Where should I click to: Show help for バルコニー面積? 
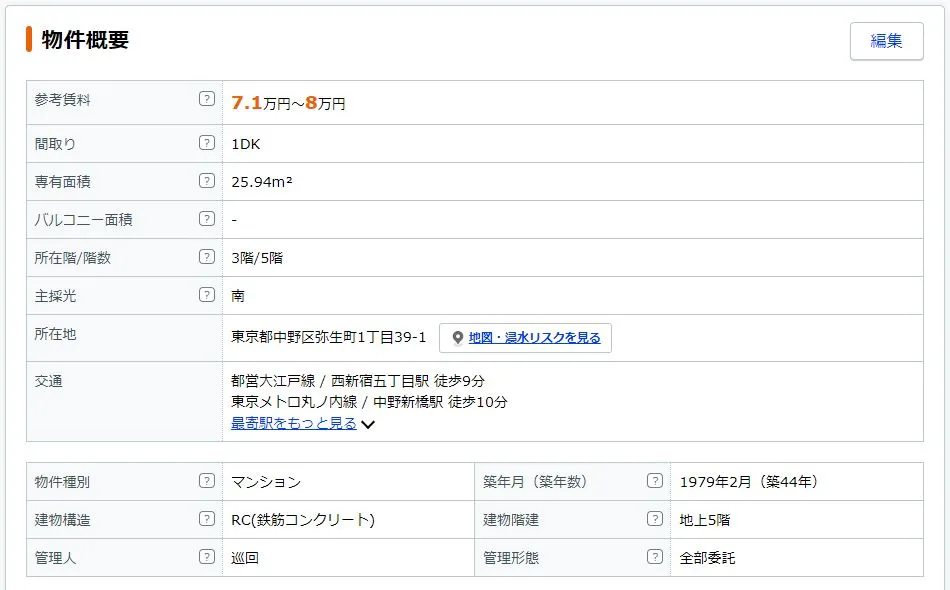click(x=206, y=219)
